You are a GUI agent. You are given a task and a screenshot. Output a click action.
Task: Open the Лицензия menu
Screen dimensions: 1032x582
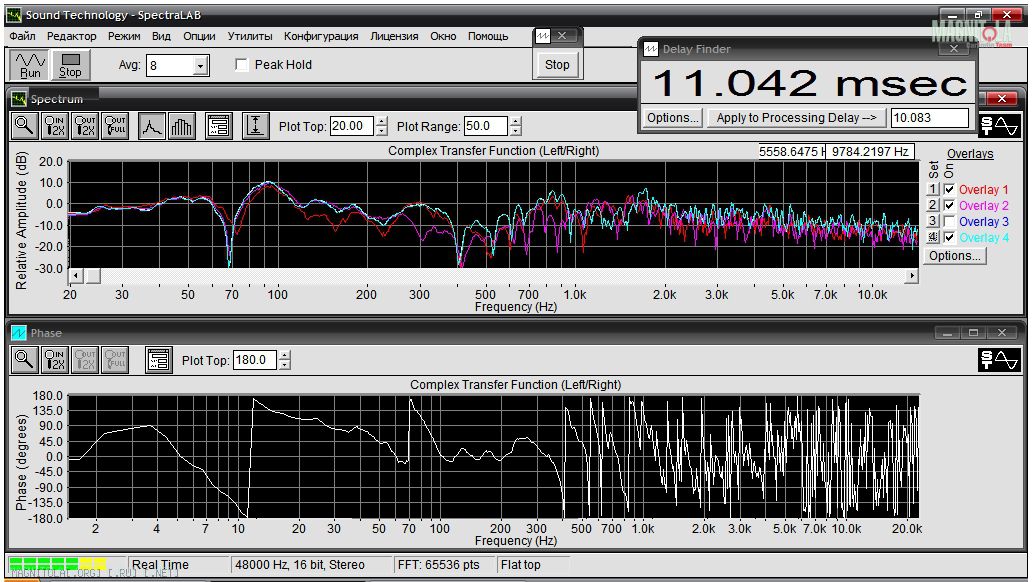tap(394, 36)
